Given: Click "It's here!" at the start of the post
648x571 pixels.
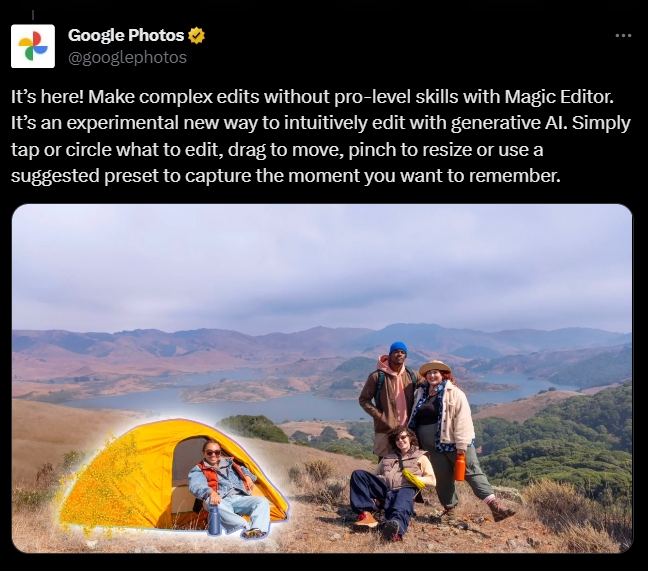Looking at the screenshot, I should [x=48, y=97].
